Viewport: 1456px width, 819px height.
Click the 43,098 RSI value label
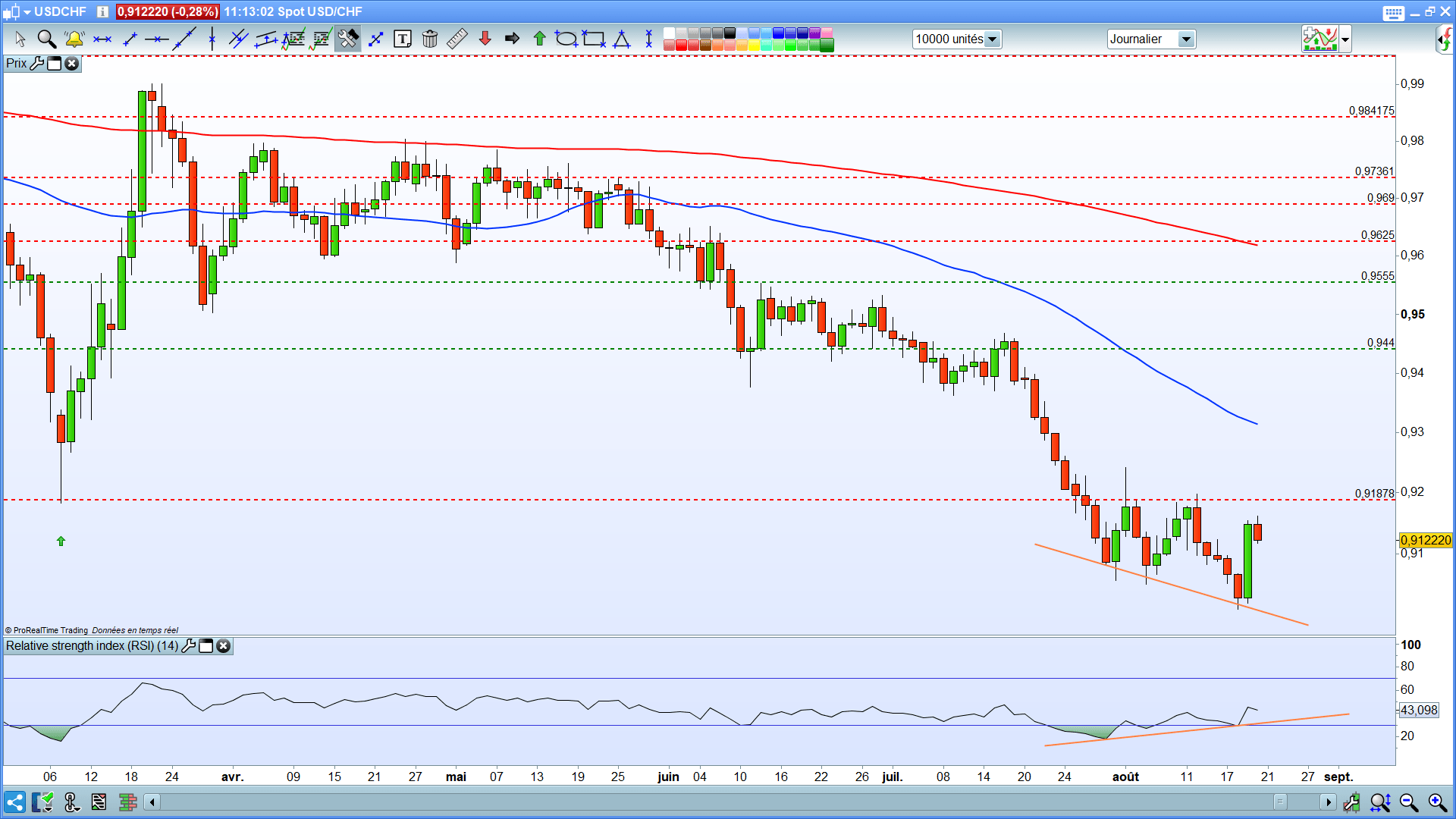1419,710
